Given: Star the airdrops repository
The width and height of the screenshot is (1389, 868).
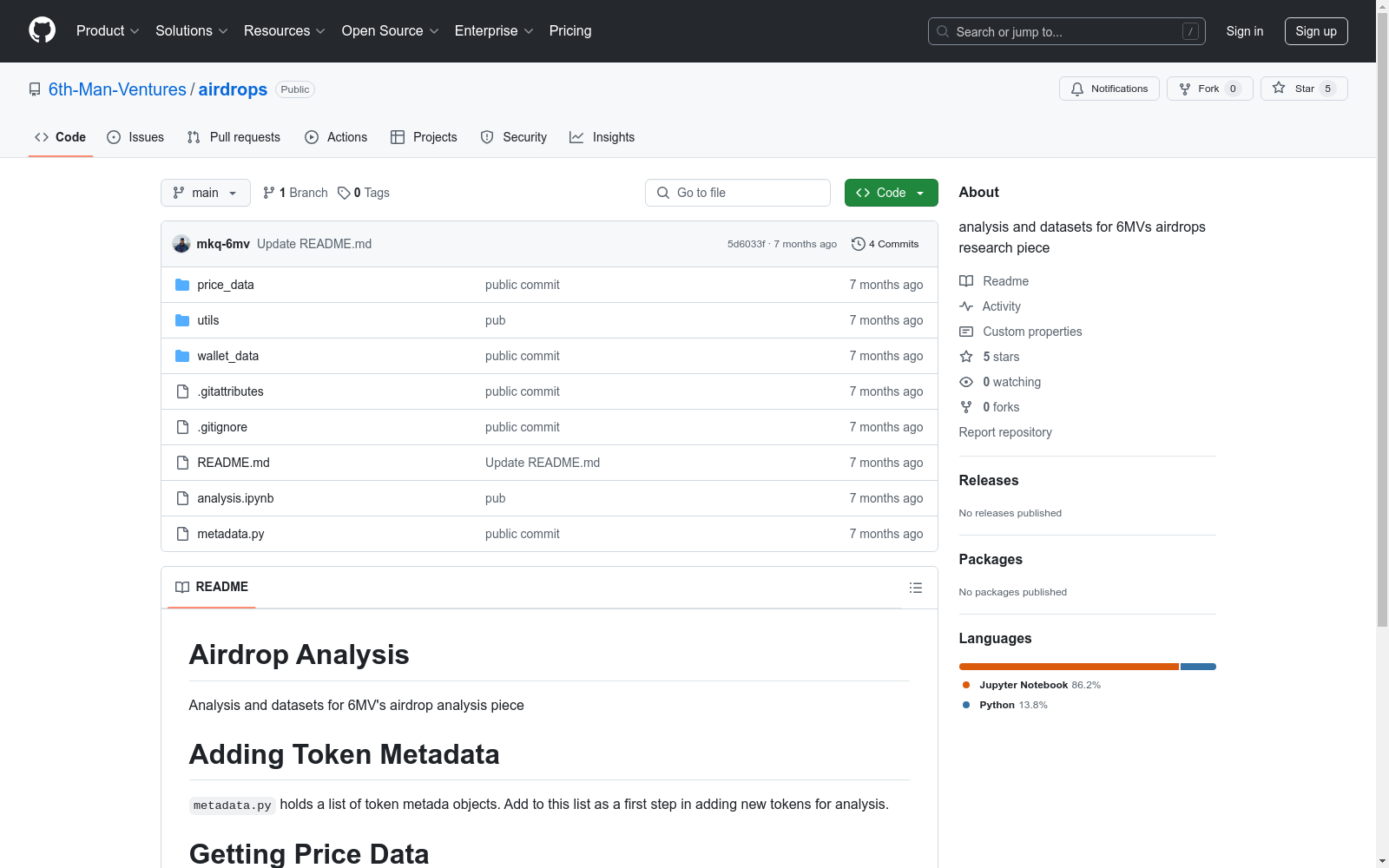Looking at the screenshot, I should coord(1303,89).
